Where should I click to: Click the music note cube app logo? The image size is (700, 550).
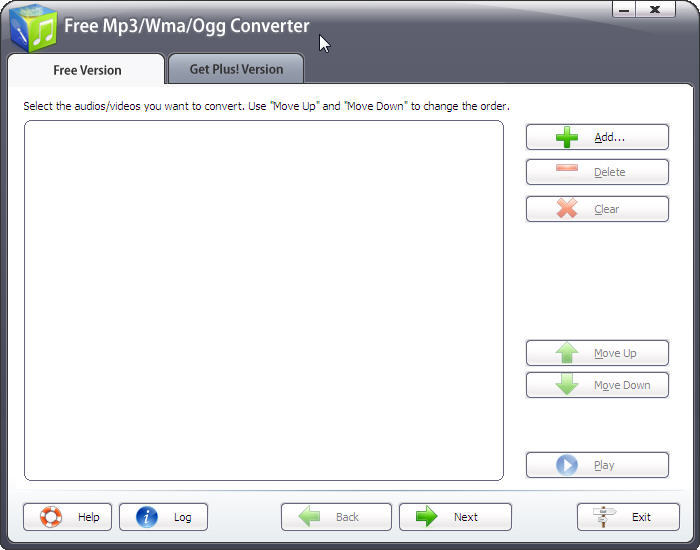33,28
